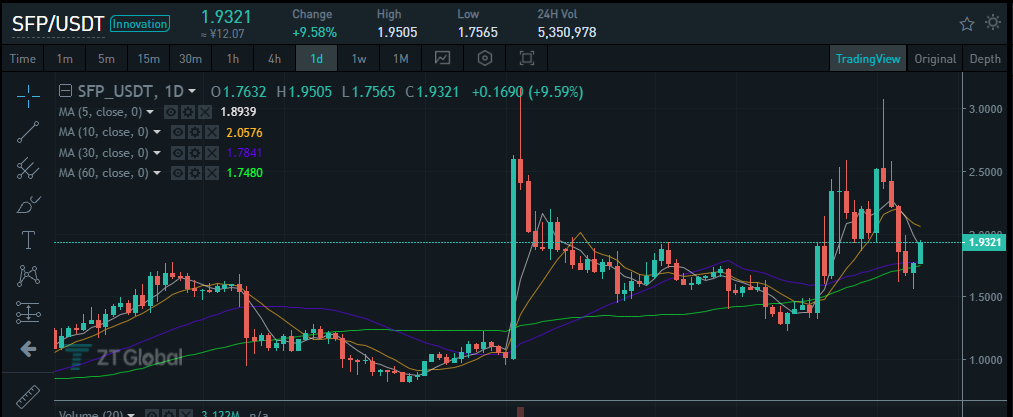The height and width of the screenshot is (417, 1013).
Task: Remove the MA 5 indicator
Action: (204, 112)
